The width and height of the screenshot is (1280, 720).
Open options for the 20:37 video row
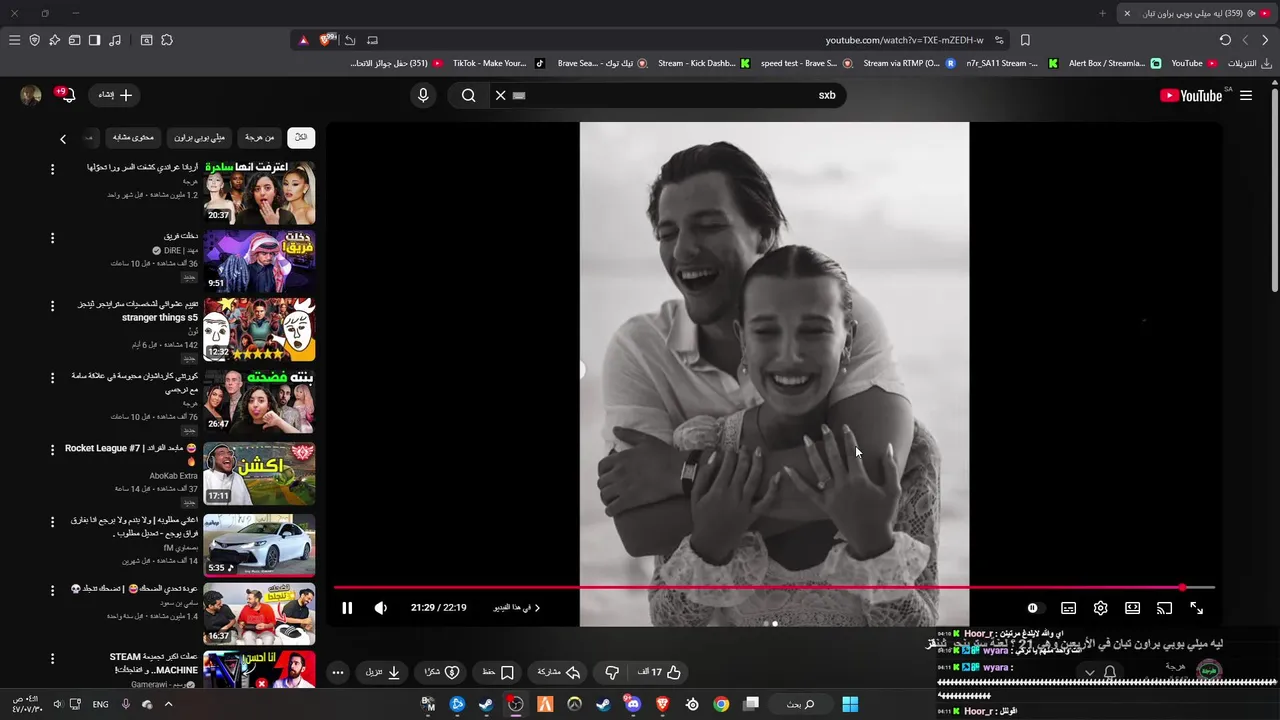pyautogui.click(x=53, y=170)
